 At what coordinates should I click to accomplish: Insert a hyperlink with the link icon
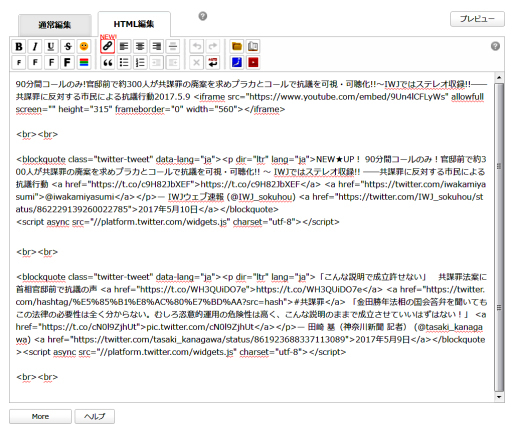coord(108,46)
